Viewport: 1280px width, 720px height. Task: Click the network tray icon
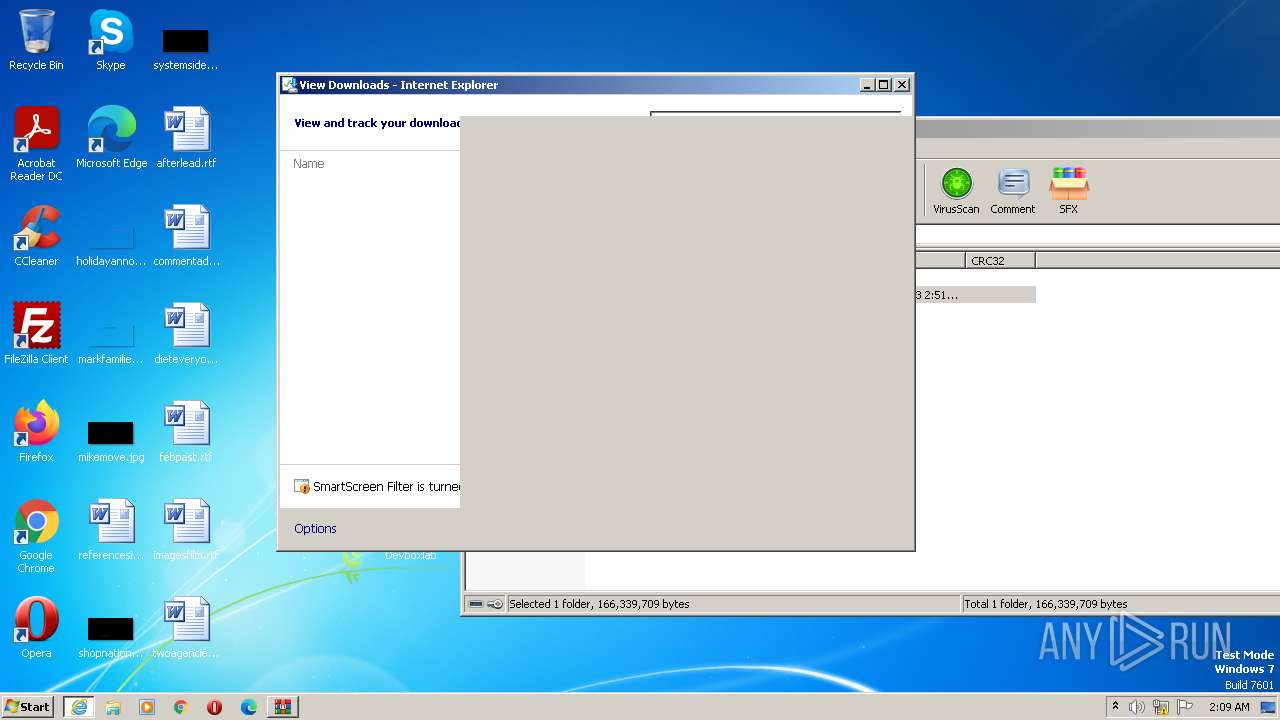coord(1161,707)
